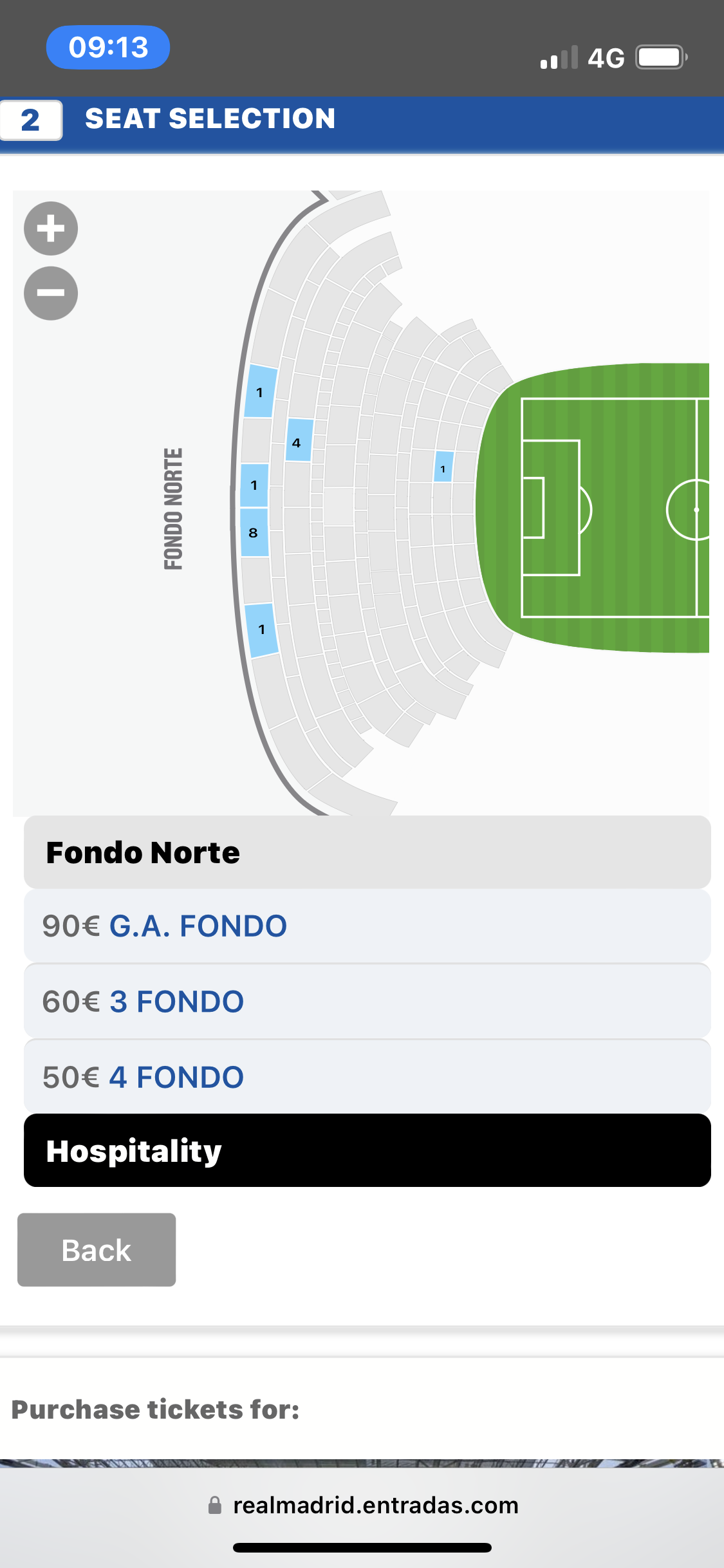
Task: Tap the realmadrid.entradas.com address bar
Action: (375, 1505)
